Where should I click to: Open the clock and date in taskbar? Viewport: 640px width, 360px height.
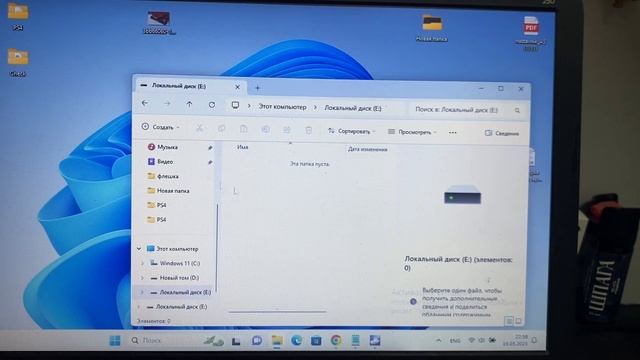pyautogui.click(x=515, y=340)
